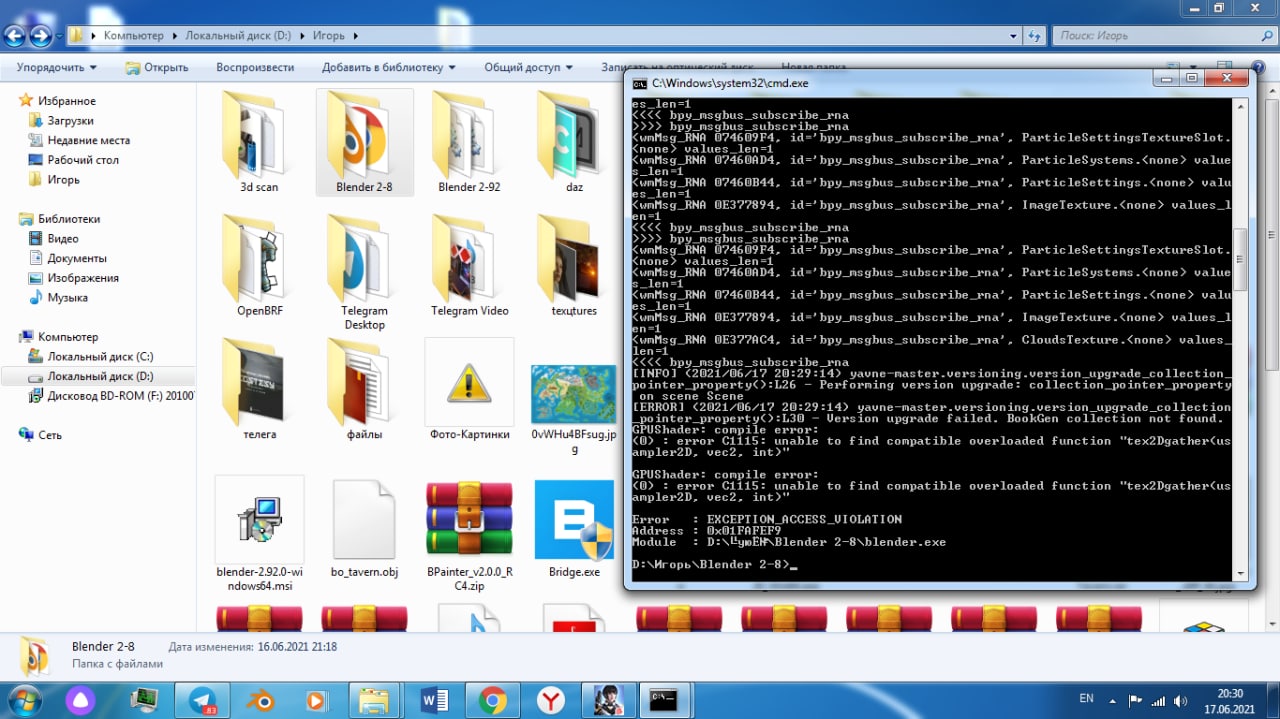Open the Общий доступ dropdown
Screen dimensions: 1280x719
pos(529,67)
